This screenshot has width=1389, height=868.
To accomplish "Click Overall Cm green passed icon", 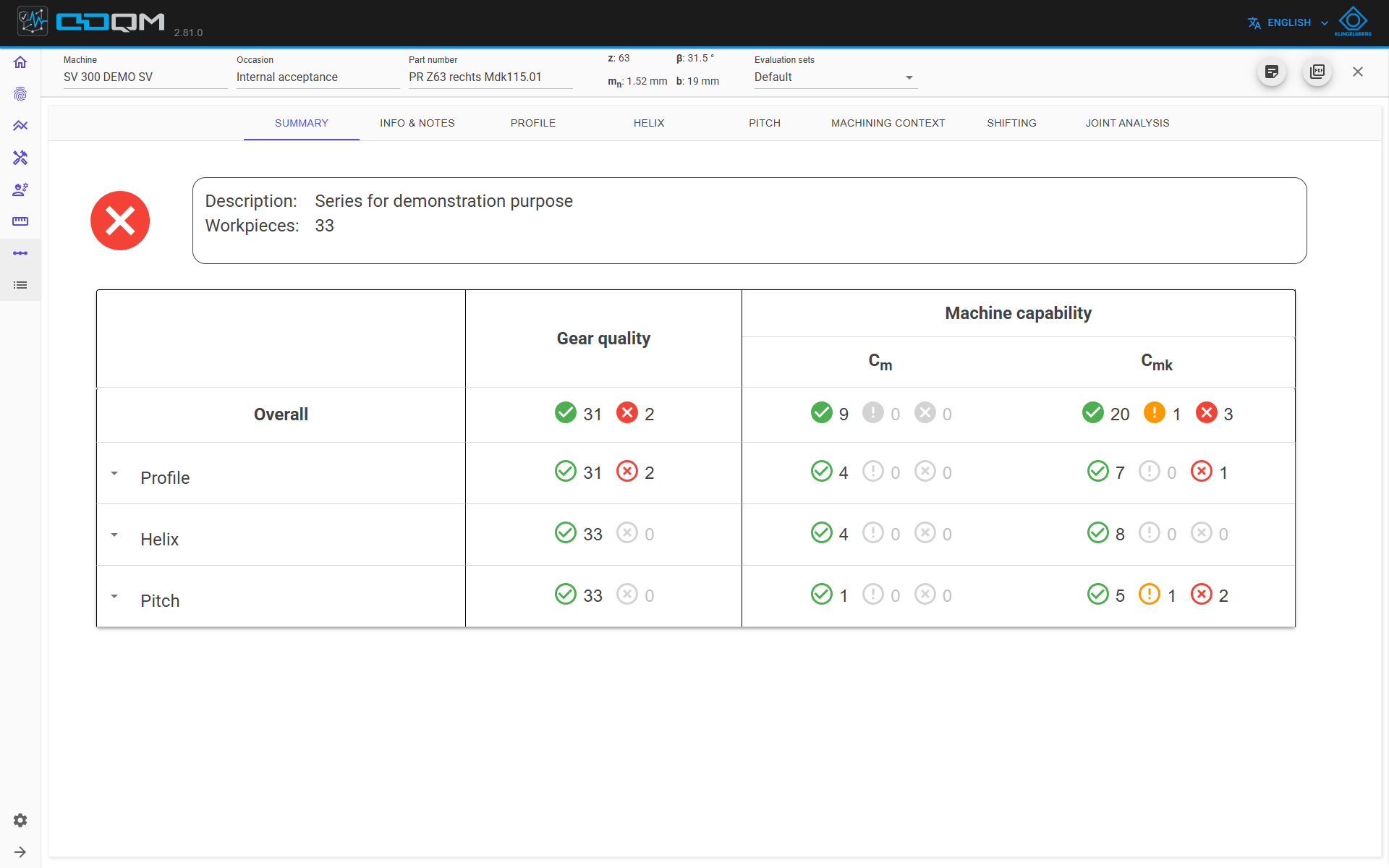I will [822, 412].
